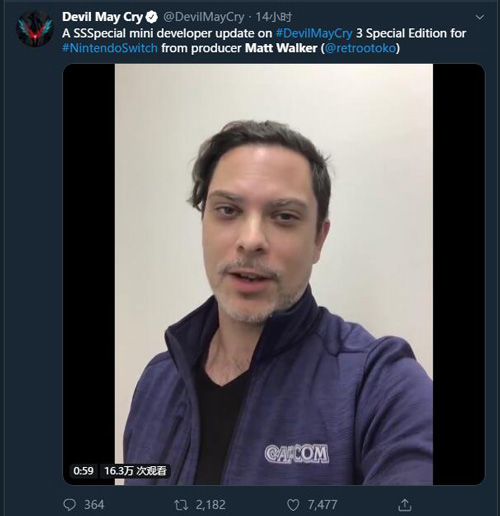
Task: Click the 364 replies count
Action: click(94, 505)
